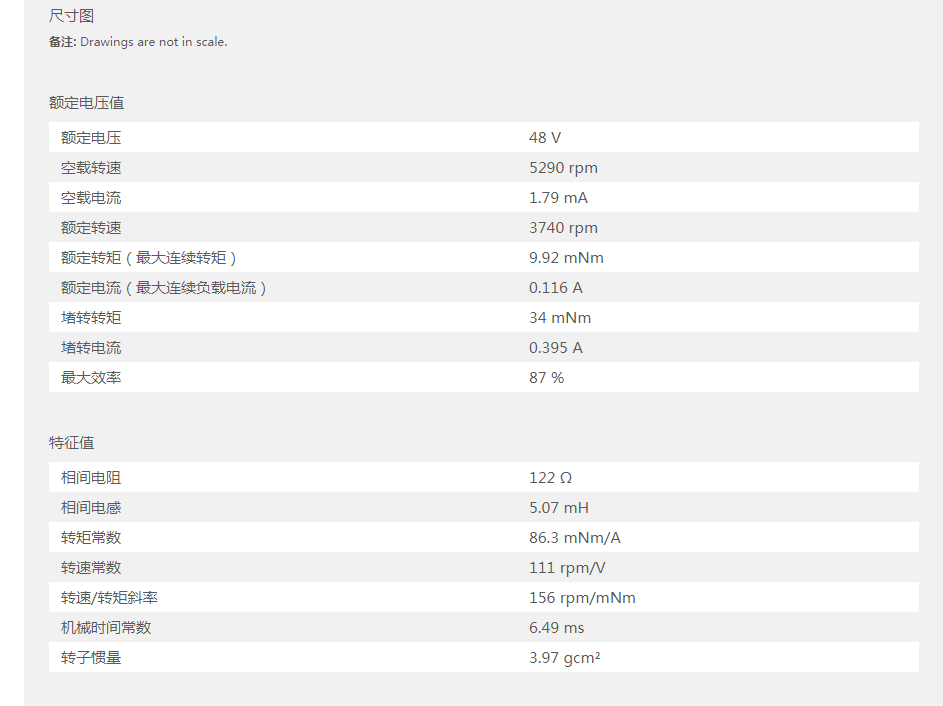Click the 87 % efficiency value
943x706 pixels.
pos(546,378)
